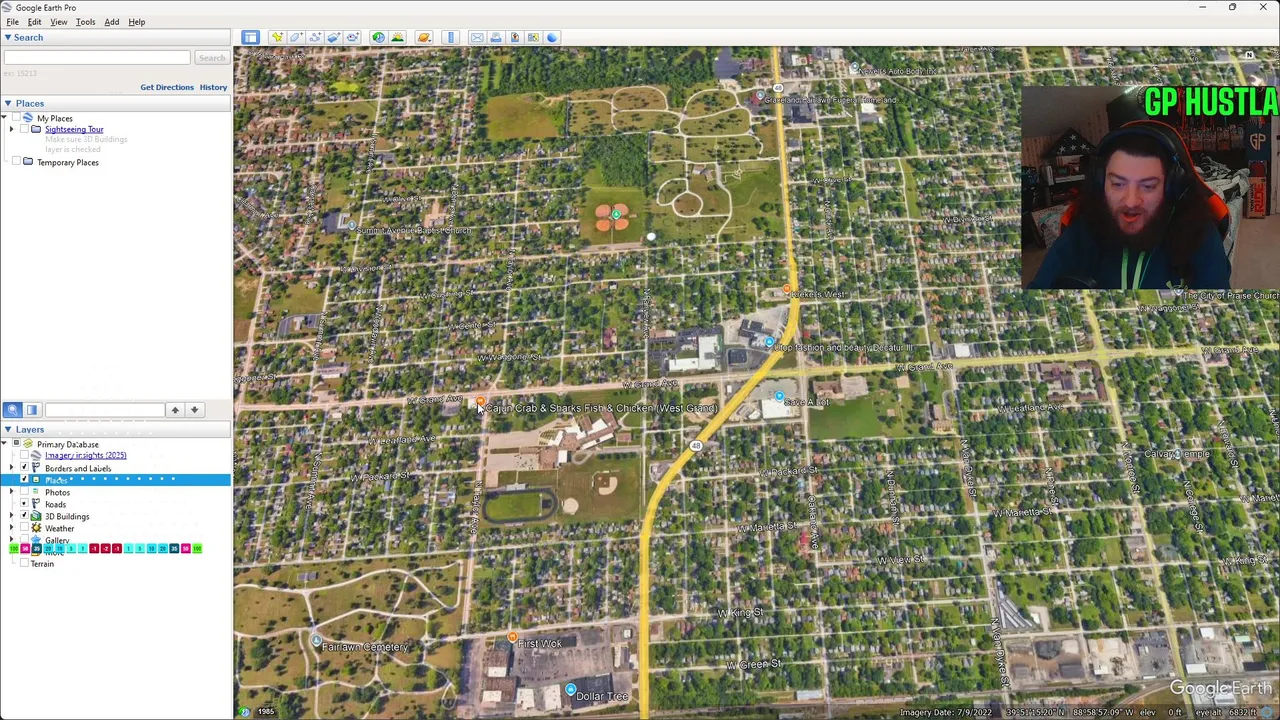Add a placemark with the pushpin icon
Image resolution: width=1280 pixels, height=720 pixels.
pos(277,37)
